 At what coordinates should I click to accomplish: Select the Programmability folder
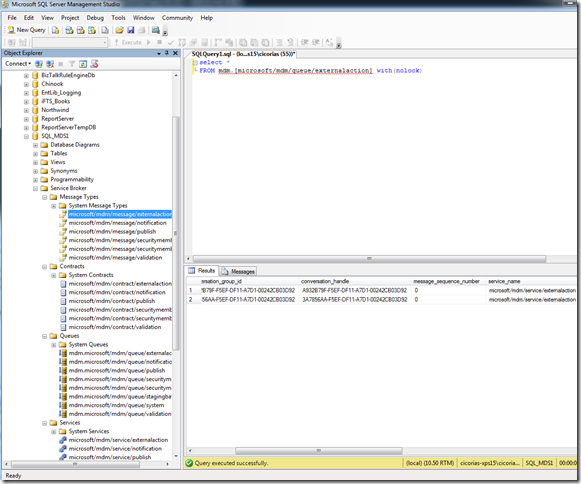(72, 180)
